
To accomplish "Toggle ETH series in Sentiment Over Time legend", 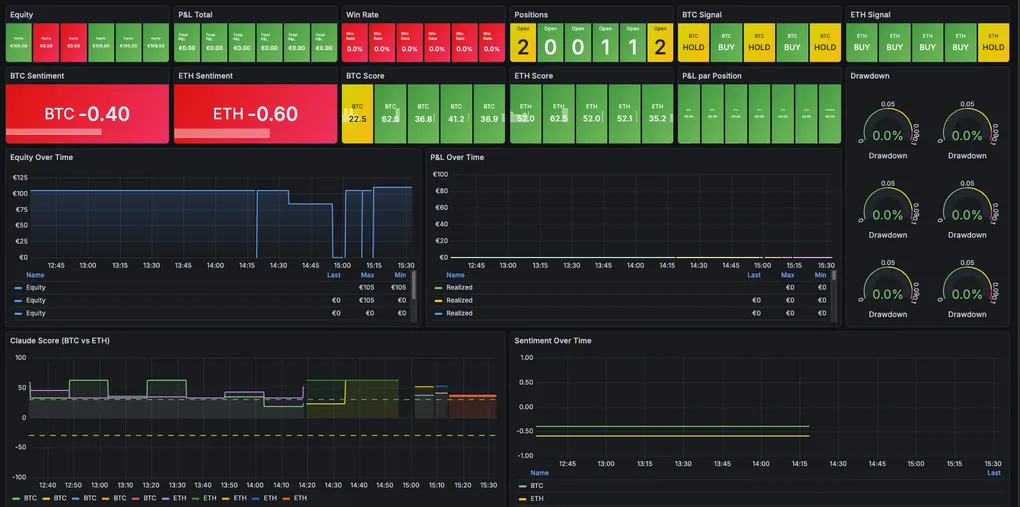I will tap(537, 498).
